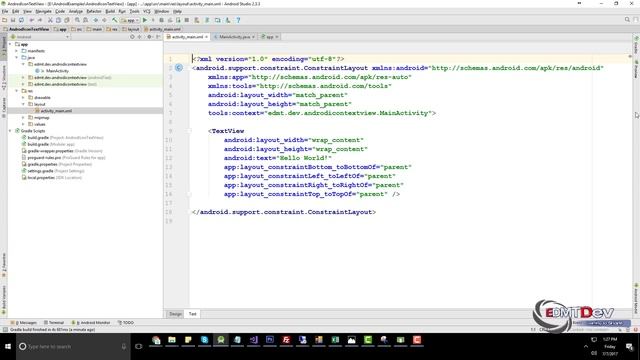Click the Windows Start button

tap(8, 347)
